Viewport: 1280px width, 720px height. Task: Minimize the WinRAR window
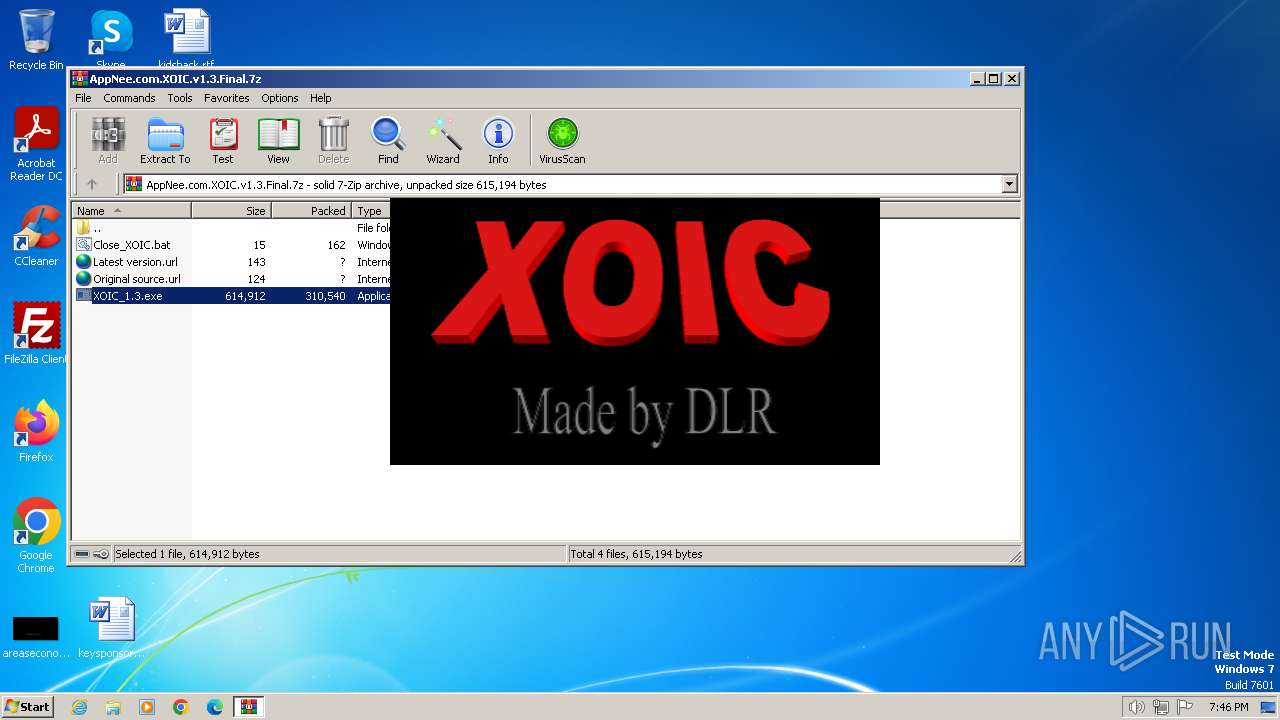pyautogui.click(x=976, y=78)
